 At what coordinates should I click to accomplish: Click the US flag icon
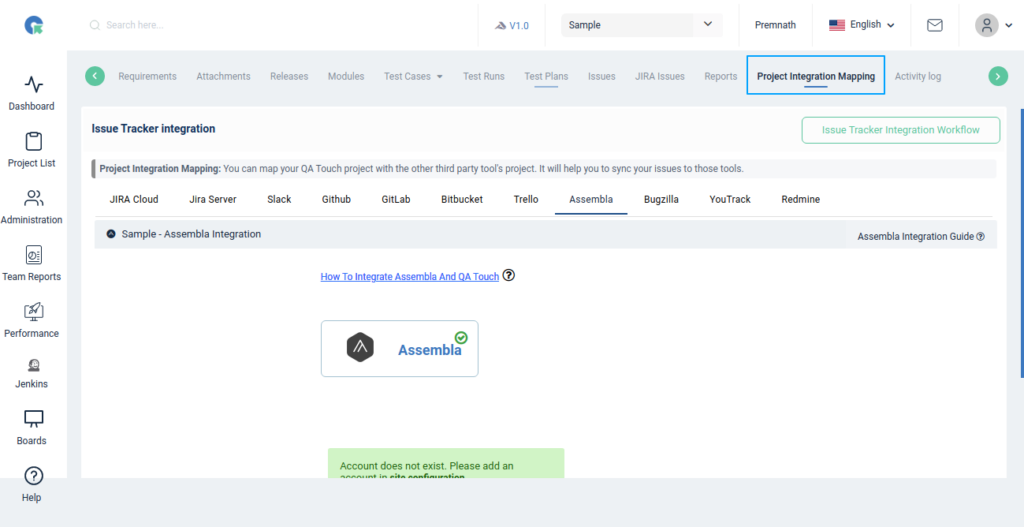837,25
